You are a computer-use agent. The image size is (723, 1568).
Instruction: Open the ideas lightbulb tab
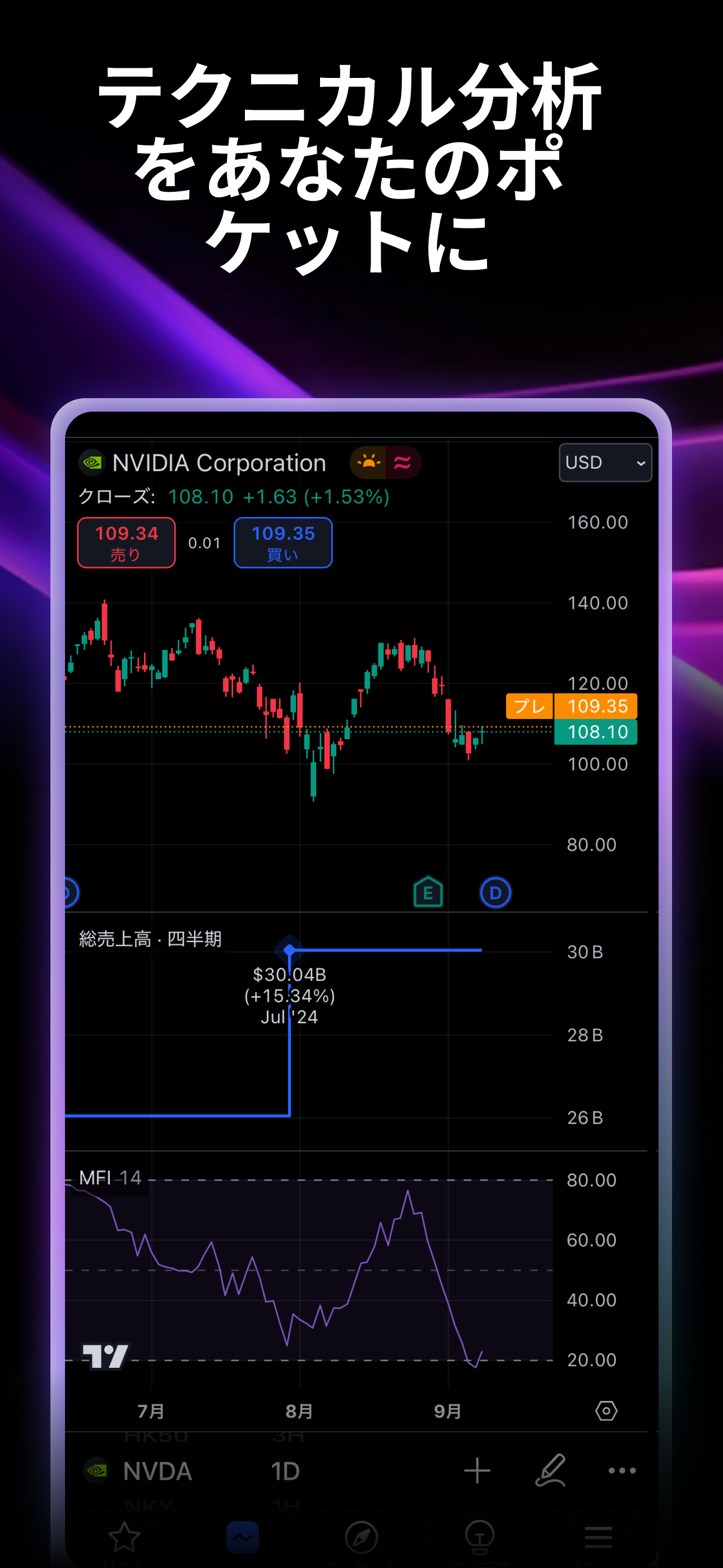480,1538
